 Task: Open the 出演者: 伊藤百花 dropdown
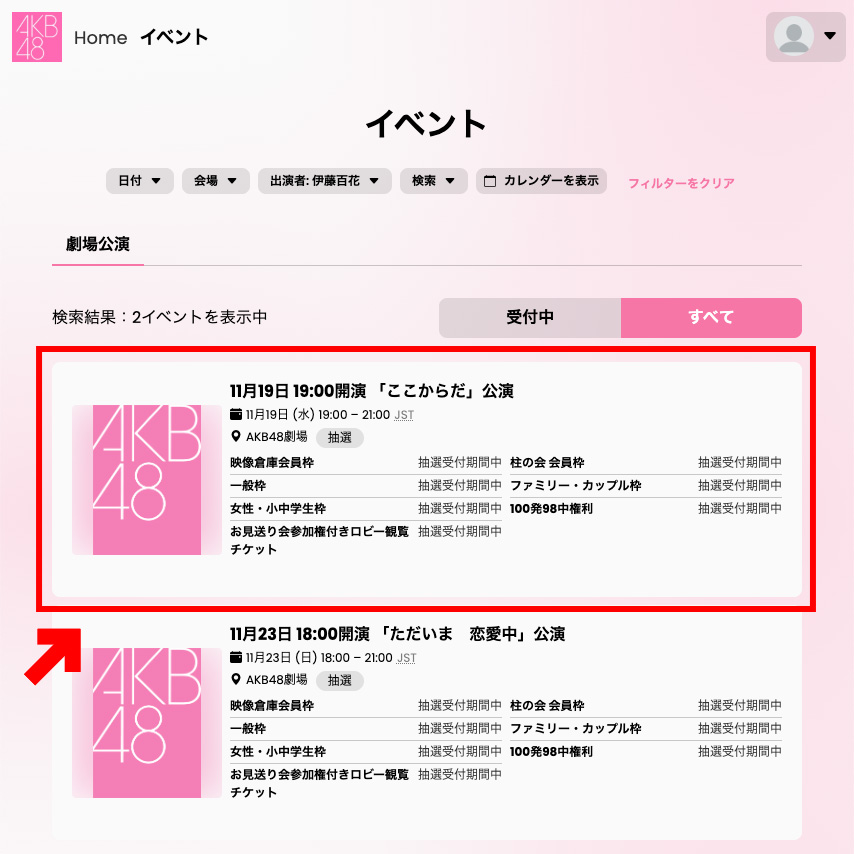[x=325, y=181]
